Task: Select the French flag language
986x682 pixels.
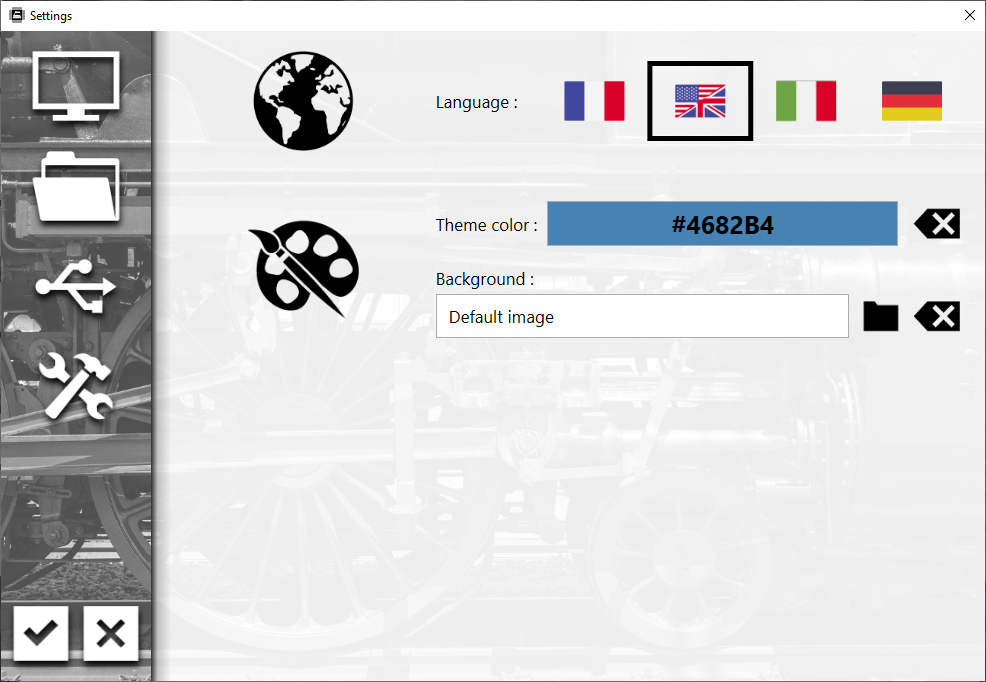Action: click(x=594, y=101)
